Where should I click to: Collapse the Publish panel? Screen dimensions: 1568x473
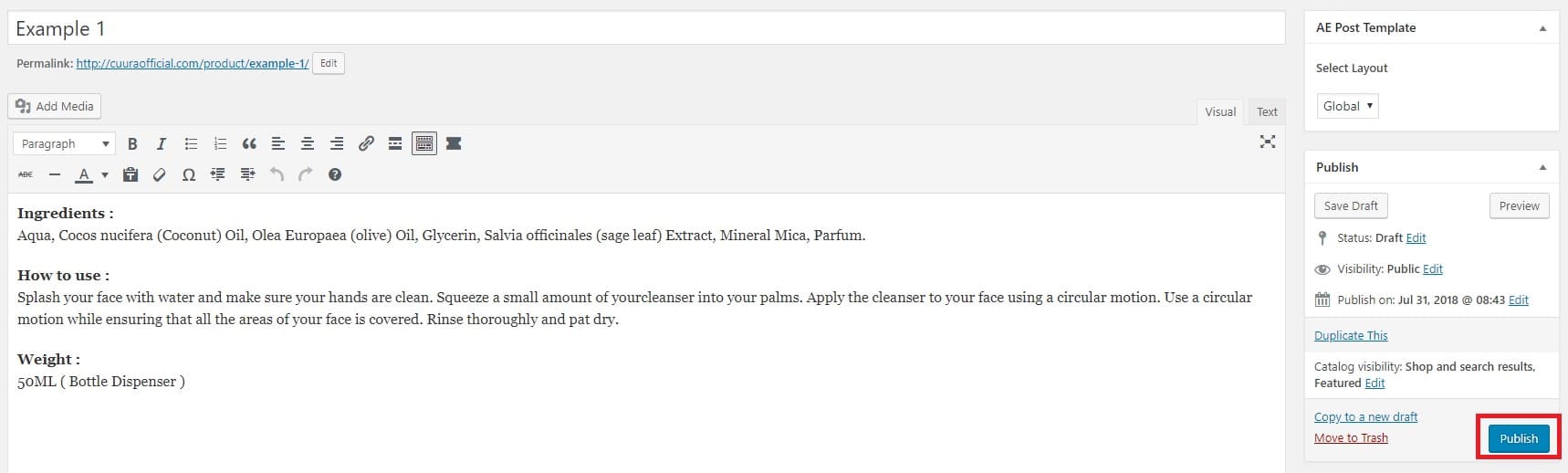(x=1542, y=167)
